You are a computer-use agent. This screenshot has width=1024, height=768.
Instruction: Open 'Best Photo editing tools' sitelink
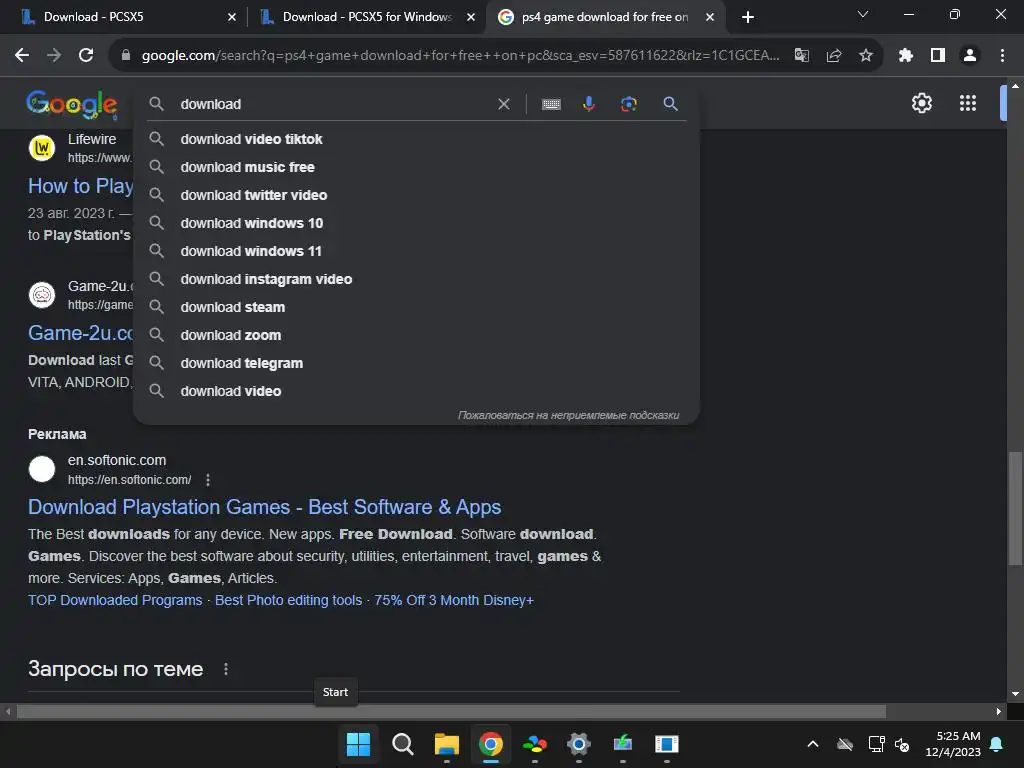point(288,600)
